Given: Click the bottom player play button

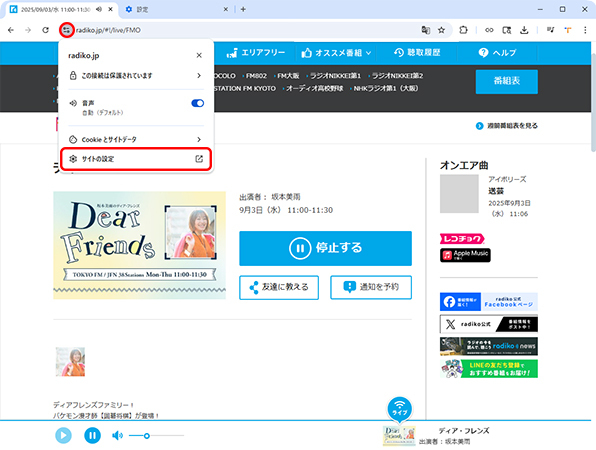Looking at the screenshot, I should [63, 436].
